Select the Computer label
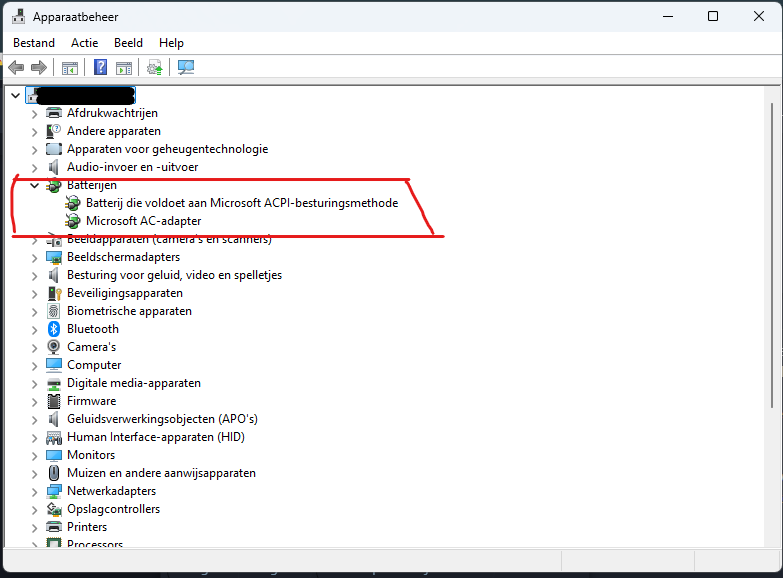The height and width of the screenshot is (578, 783). [x=94, y=365]
